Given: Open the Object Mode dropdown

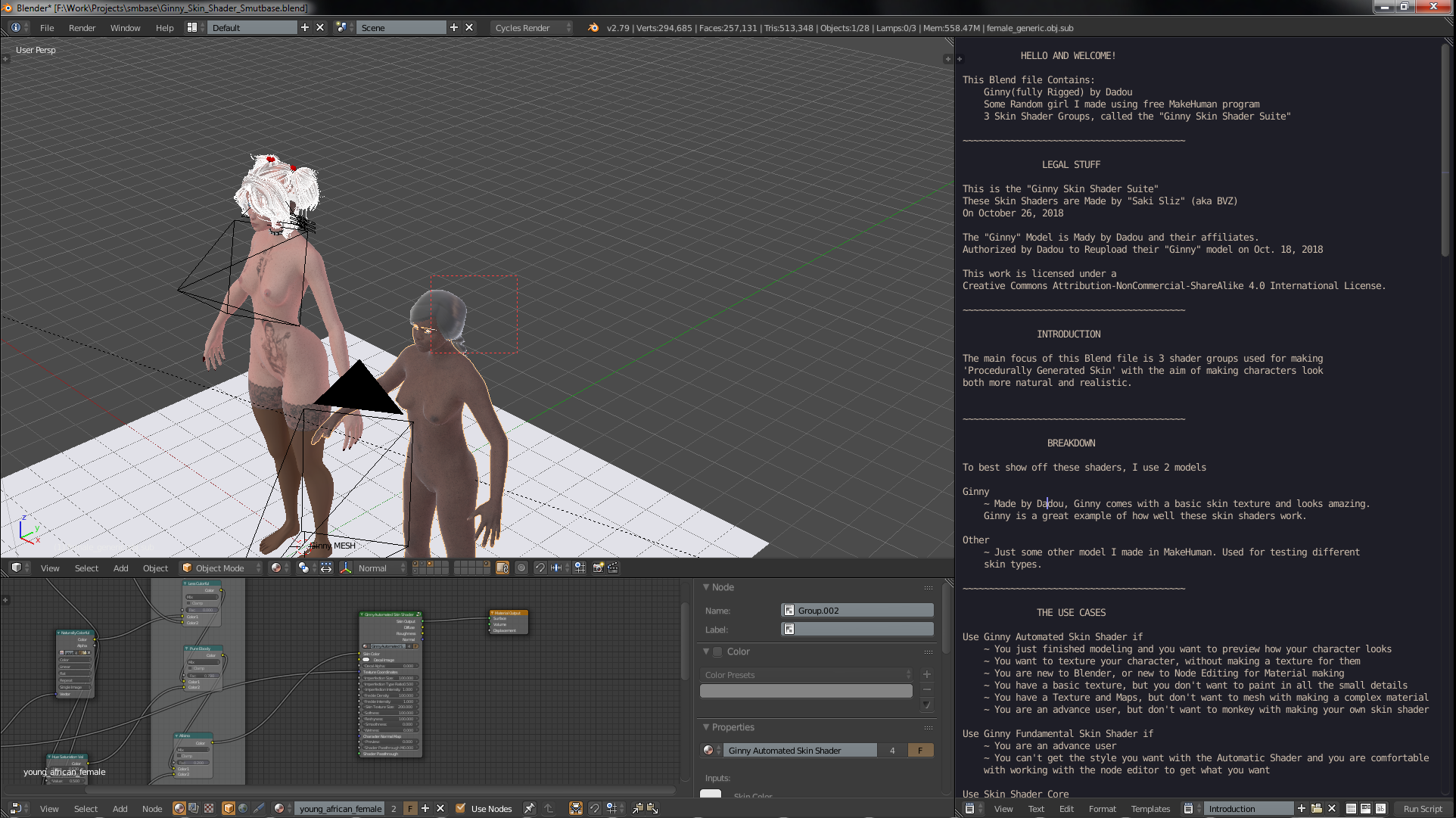Looking at the screenshot, I should [220, 568].
